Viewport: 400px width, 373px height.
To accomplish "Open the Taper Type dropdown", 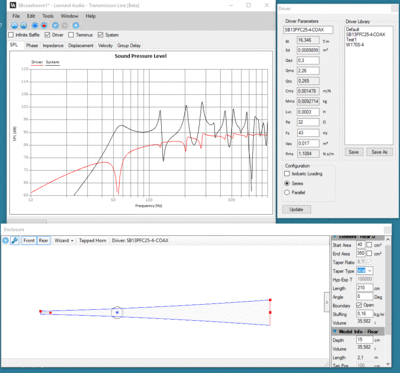I will (x=365, y=271).
